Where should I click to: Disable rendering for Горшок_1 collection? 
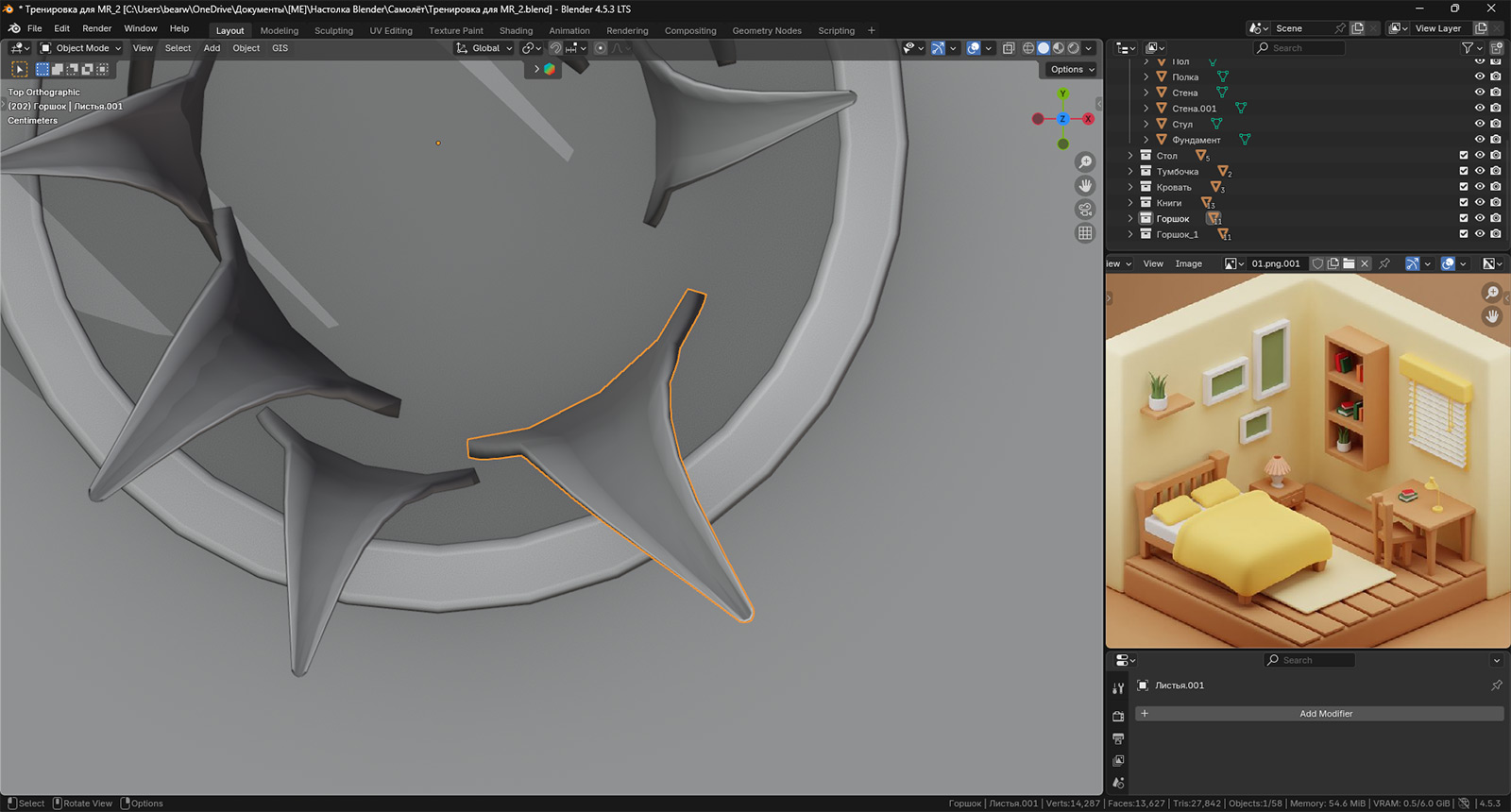(x=1496, y=234)
